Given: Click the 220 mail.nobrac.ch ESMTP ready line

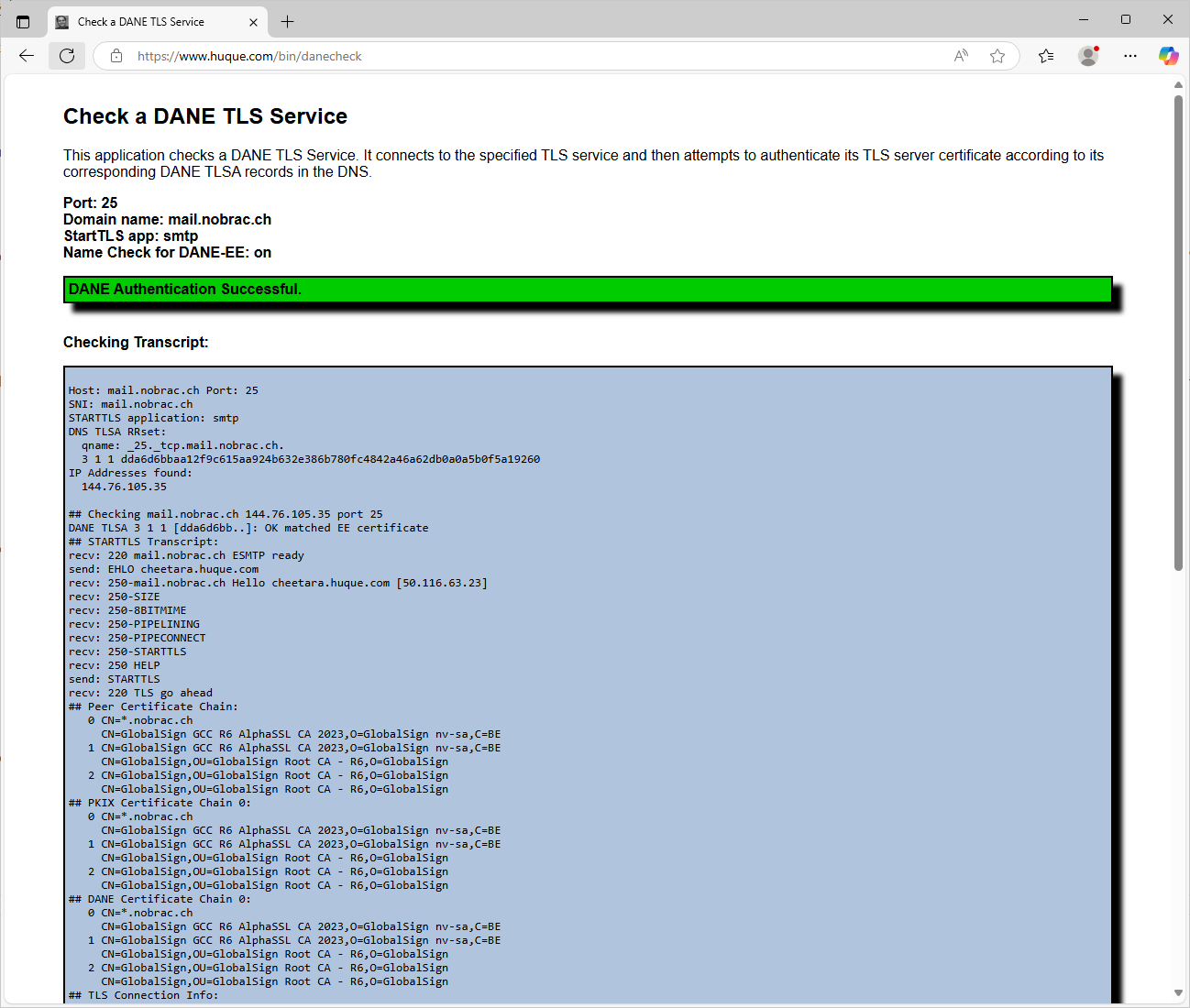Looking at the screenshot, I should [186, 555].
